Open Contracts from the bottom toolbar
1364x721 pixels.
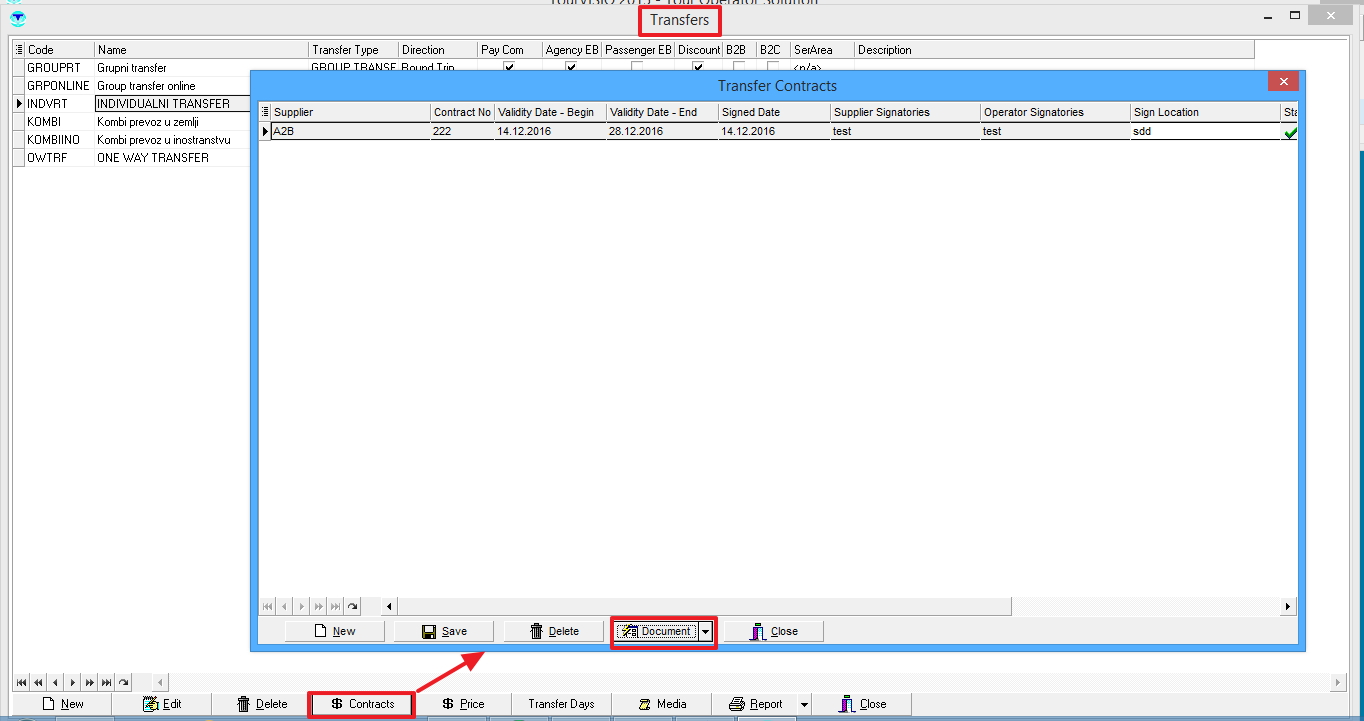(361, 704)
